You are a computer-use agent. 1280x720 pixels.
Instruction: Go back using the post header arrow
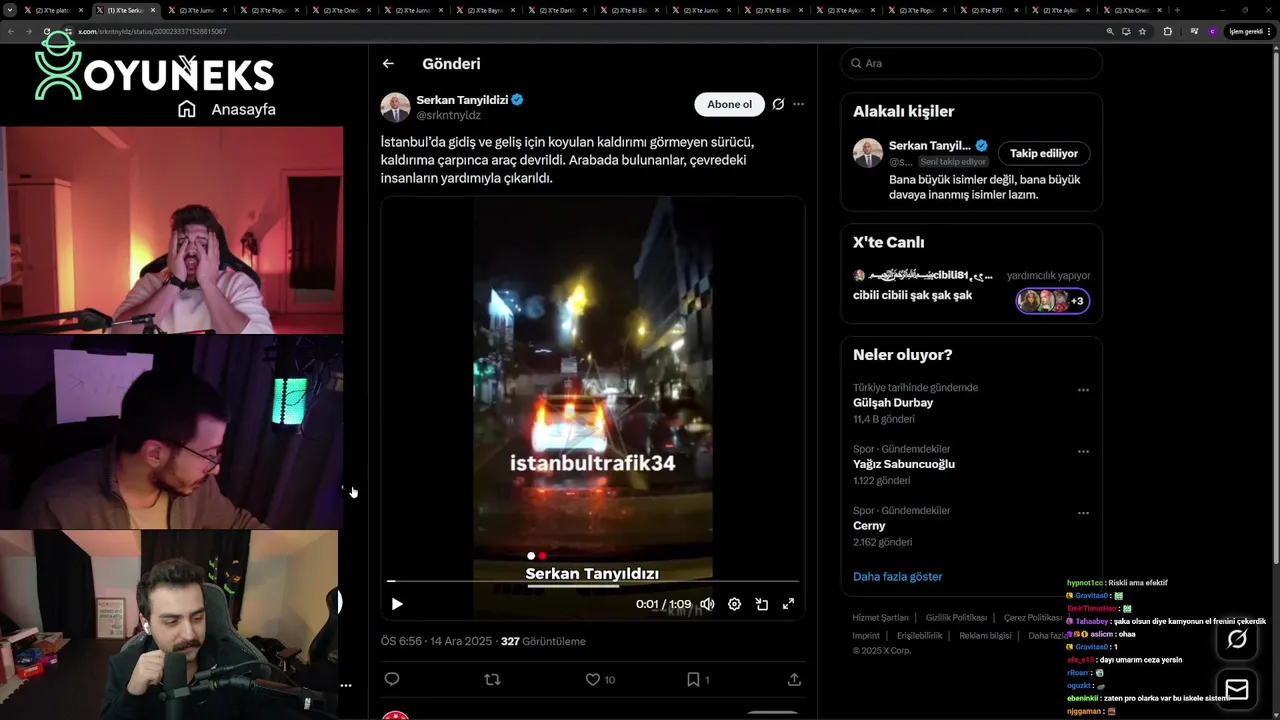(388, 63)
